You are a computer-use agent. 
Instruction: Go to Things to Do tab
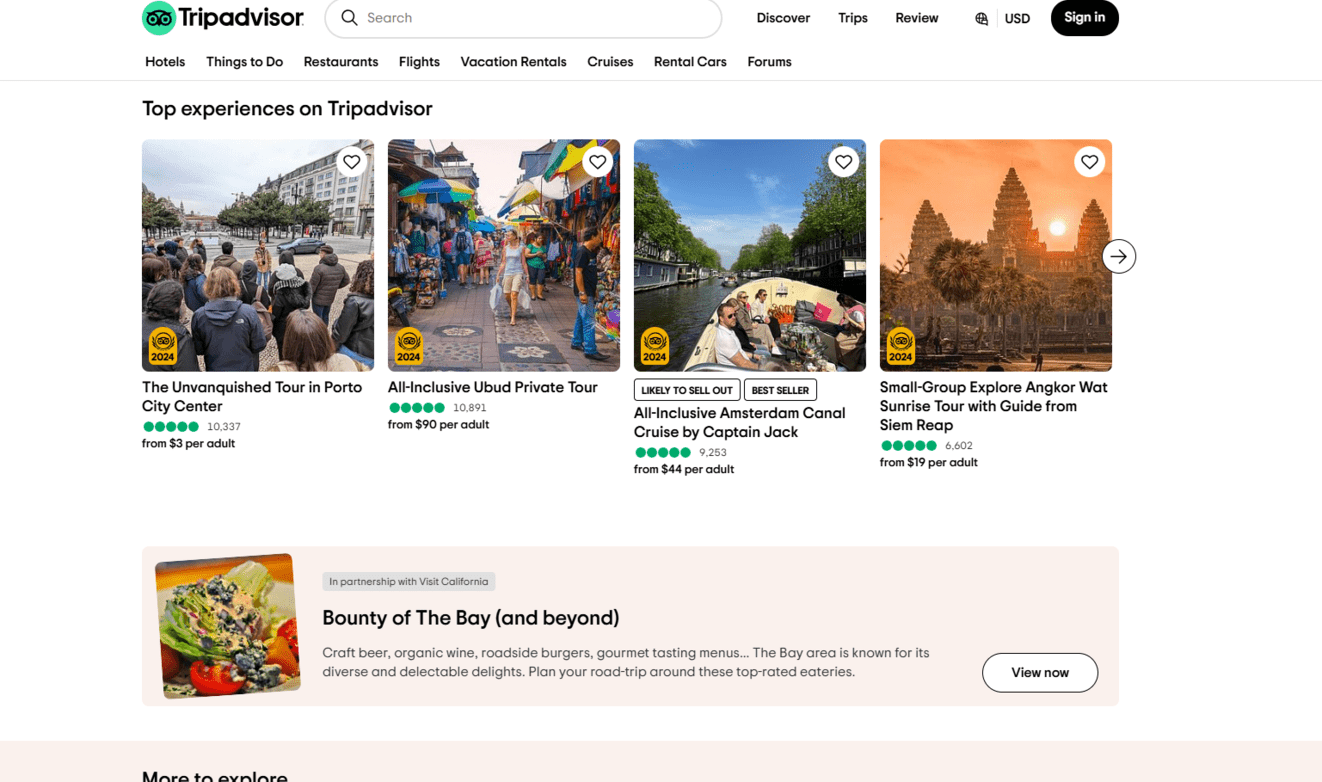pyautogui.click(x=244, y=62)
